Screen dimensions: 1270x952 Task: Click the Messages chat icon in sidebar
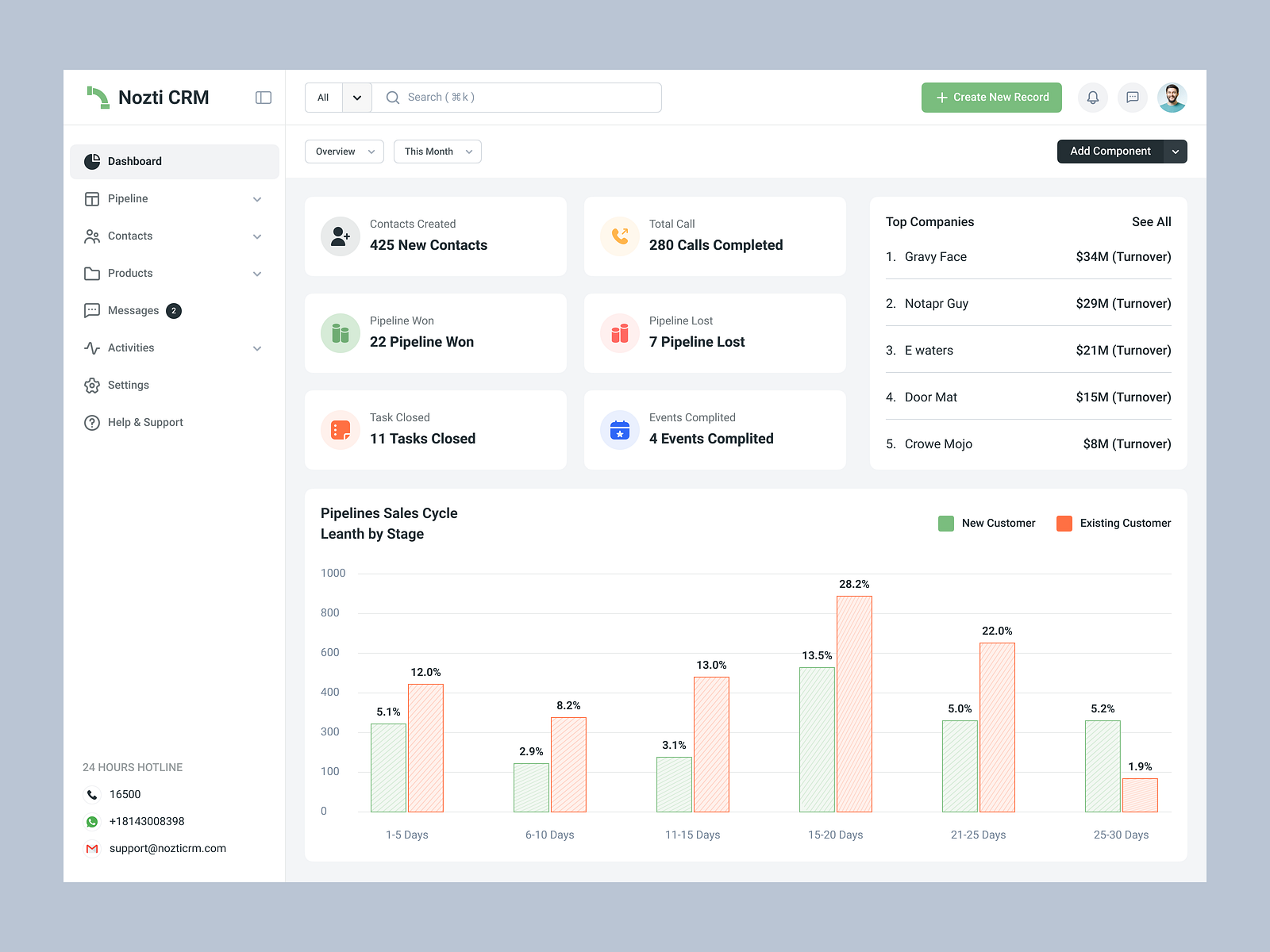[92, 310]
